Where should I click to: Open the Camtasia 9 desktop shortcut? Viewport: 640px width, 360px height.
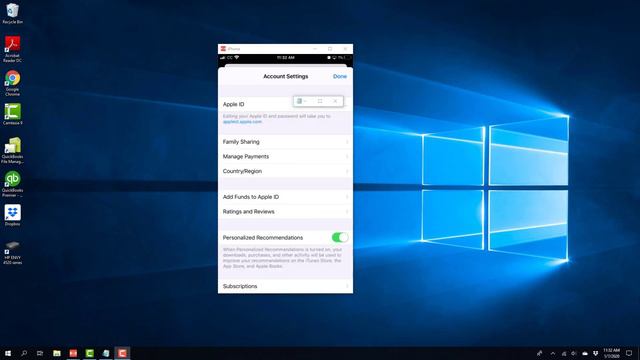12,114
